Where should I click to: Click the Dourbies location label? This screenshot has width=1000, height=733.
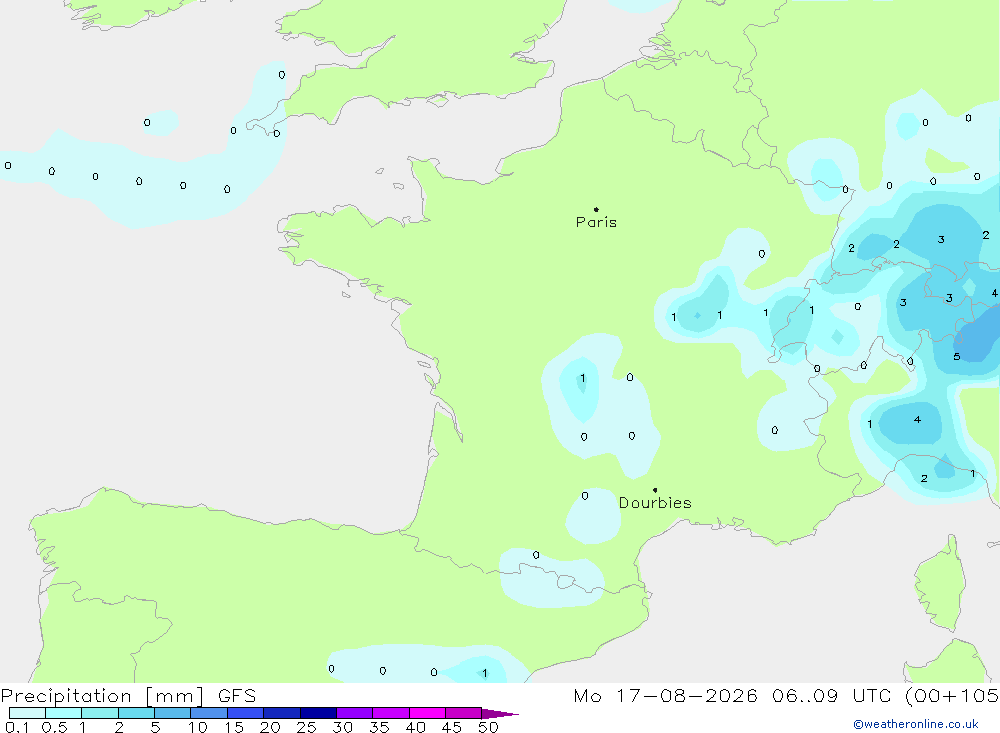click(655, 503)
